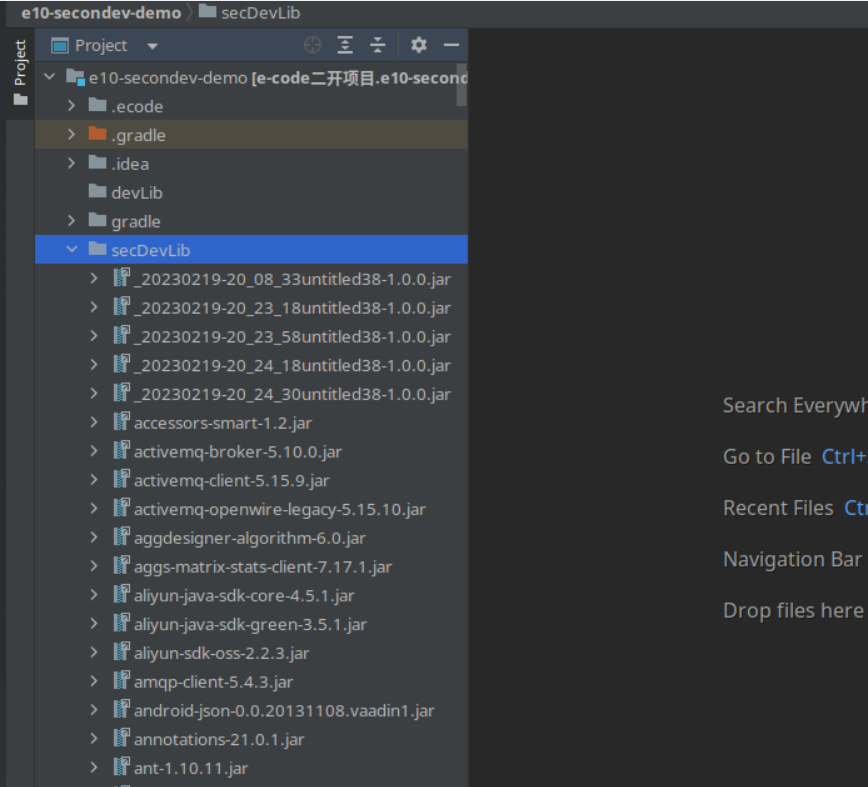868x787 pixels.
Task: Select aliyun-java-sdk-green-3.5.1.jar
Action: (x=251, y=624)
